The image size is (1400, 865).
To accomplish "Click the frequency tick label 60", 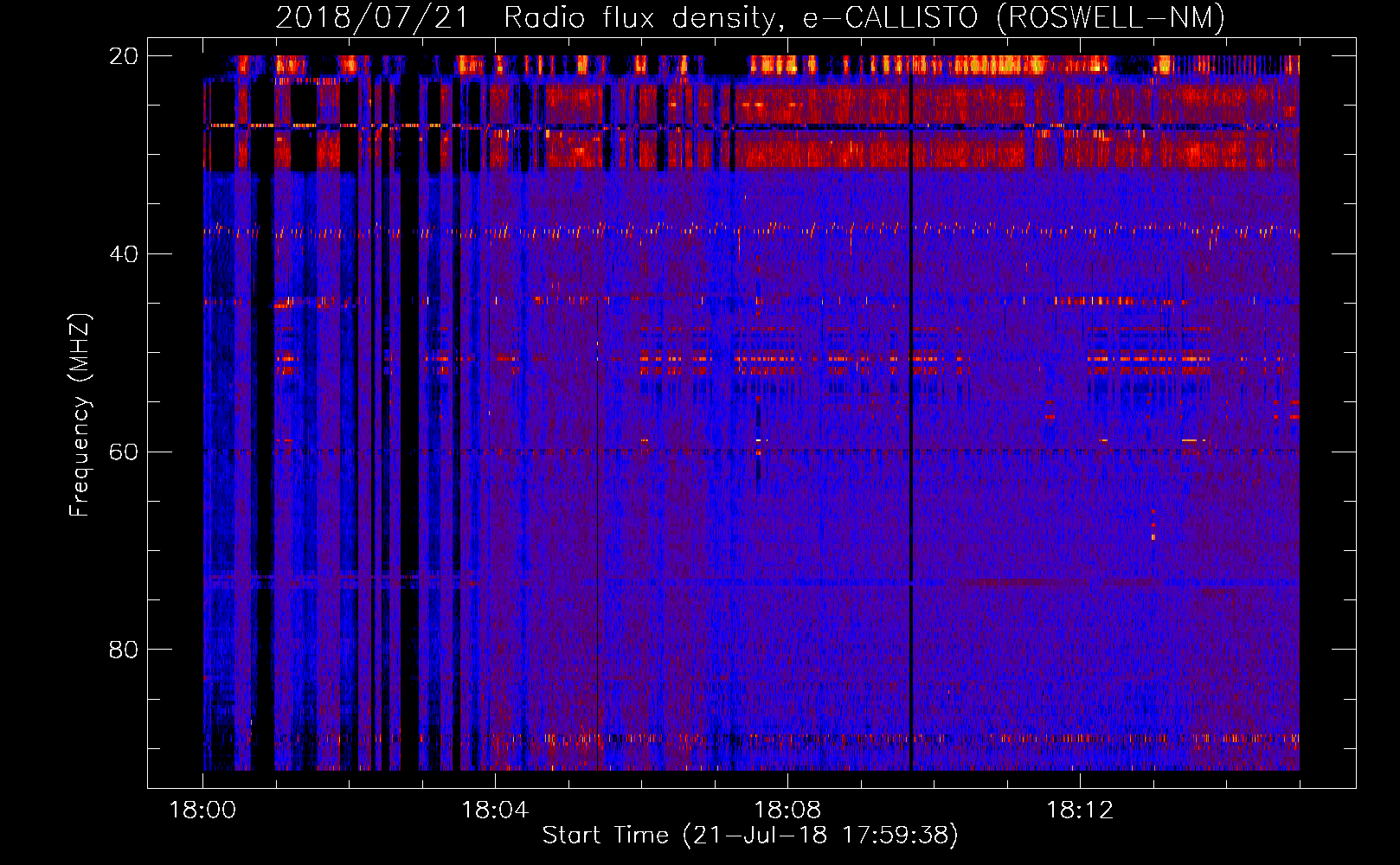I will 124,452.
